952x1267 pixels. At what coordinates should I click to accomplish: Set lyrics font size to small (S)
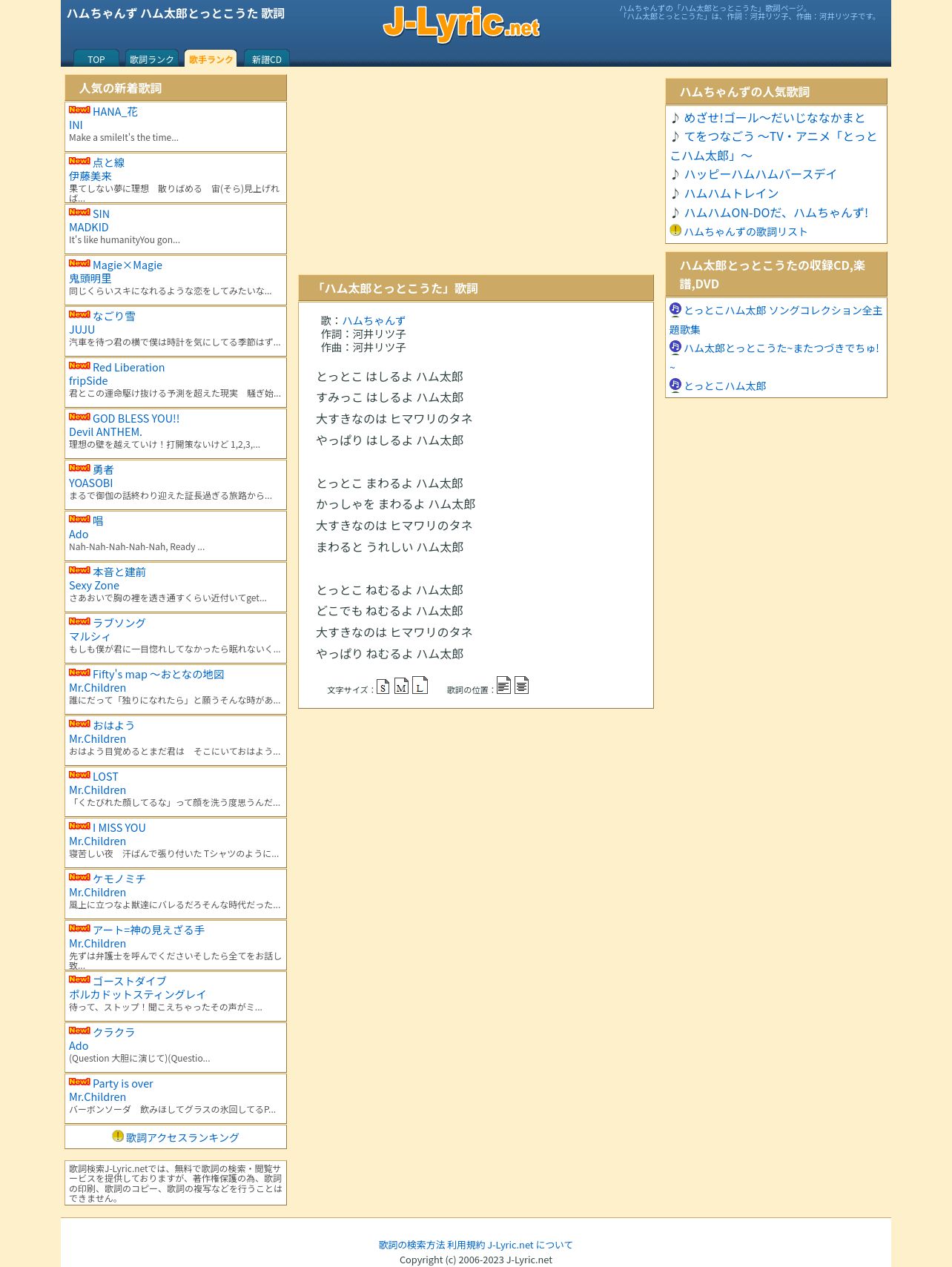coord(383,687)
